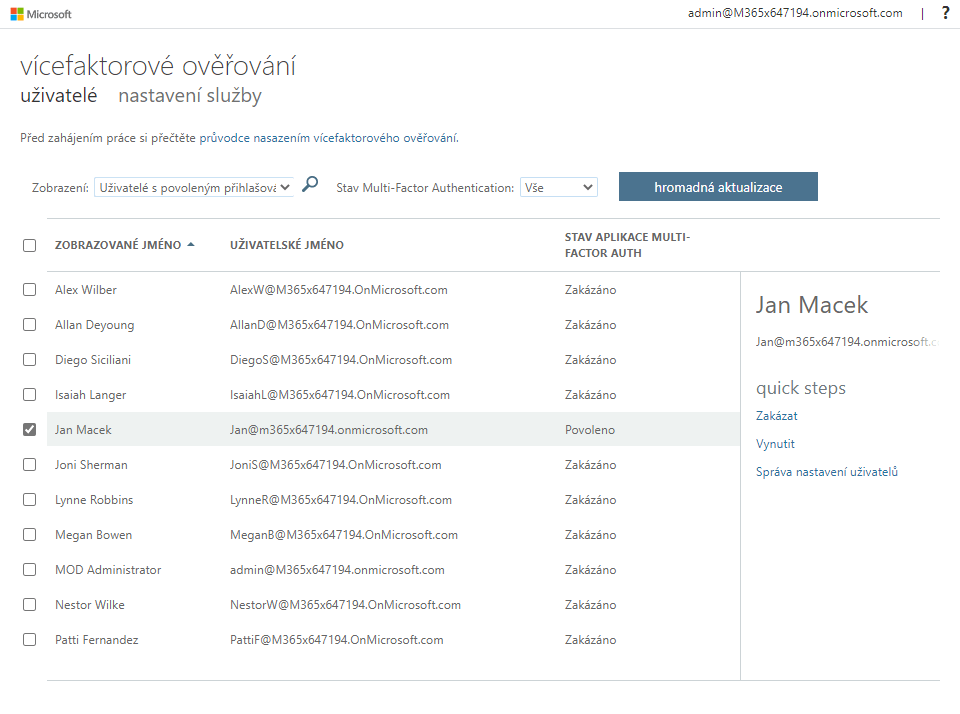Check the box for Megan Bowen
960x714 pixels.
tap(29, 535)
